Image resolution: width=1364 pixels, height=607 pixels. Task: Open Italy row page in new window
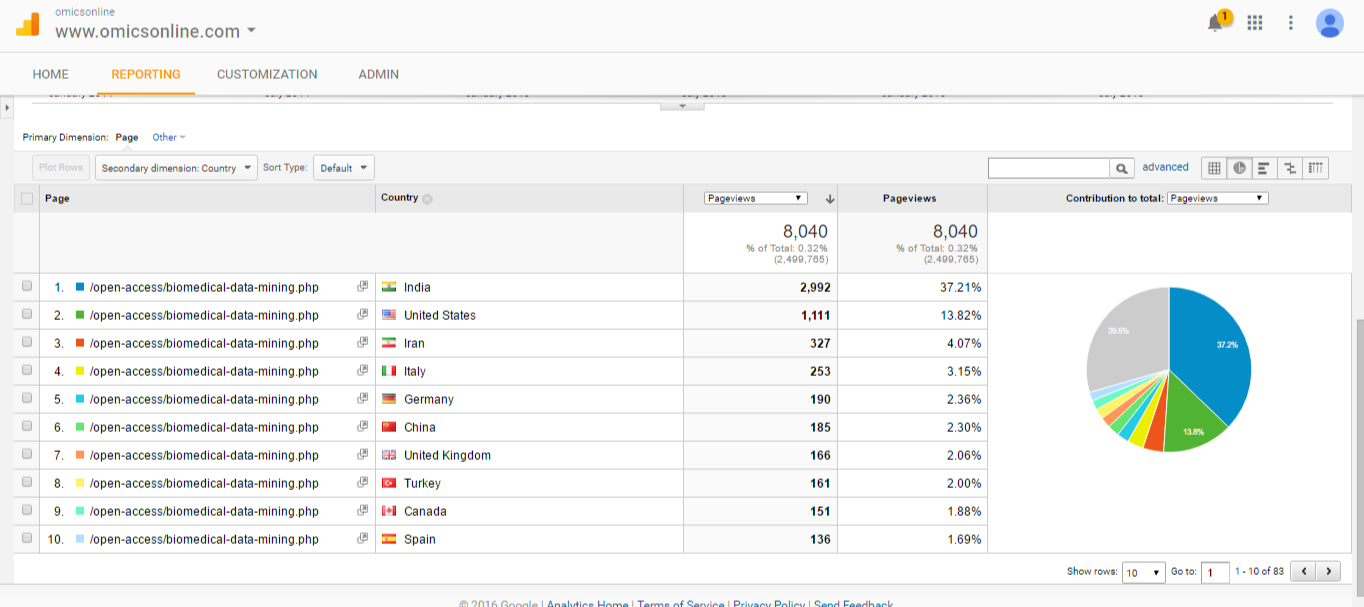[362, 371]
